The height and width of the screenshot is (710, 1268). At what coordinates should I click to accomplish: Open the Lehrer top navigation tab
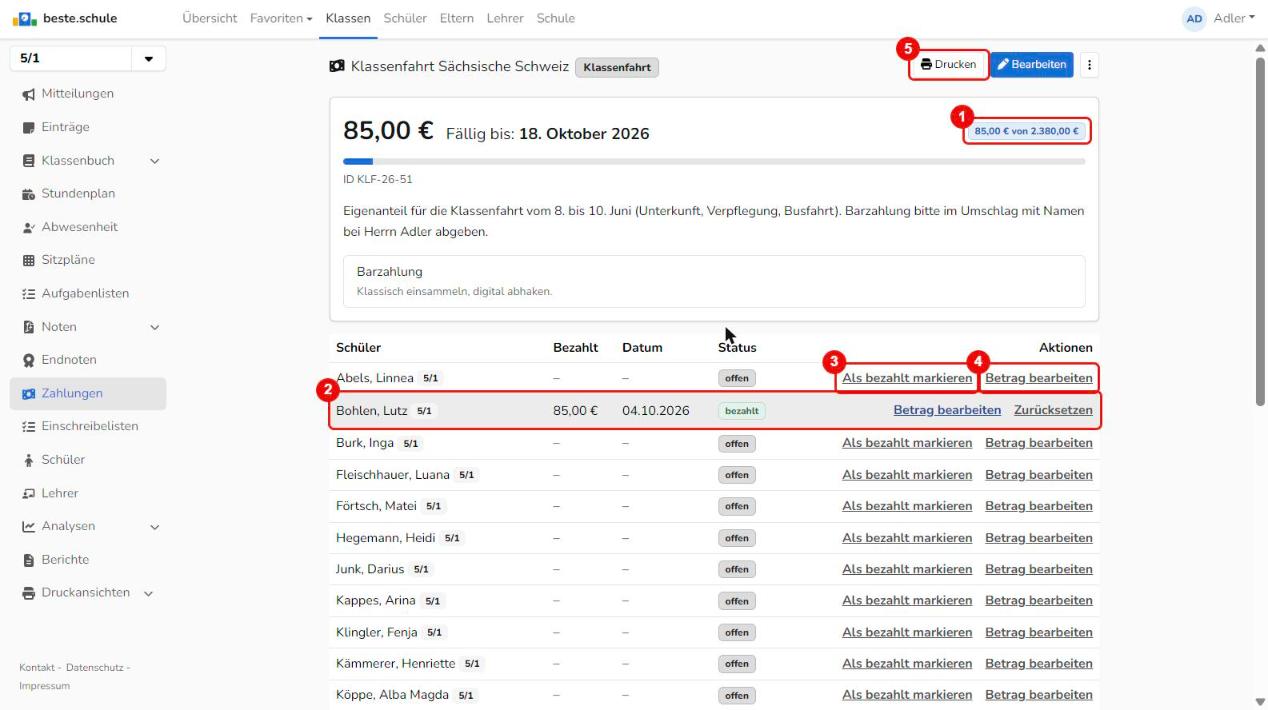505,18
